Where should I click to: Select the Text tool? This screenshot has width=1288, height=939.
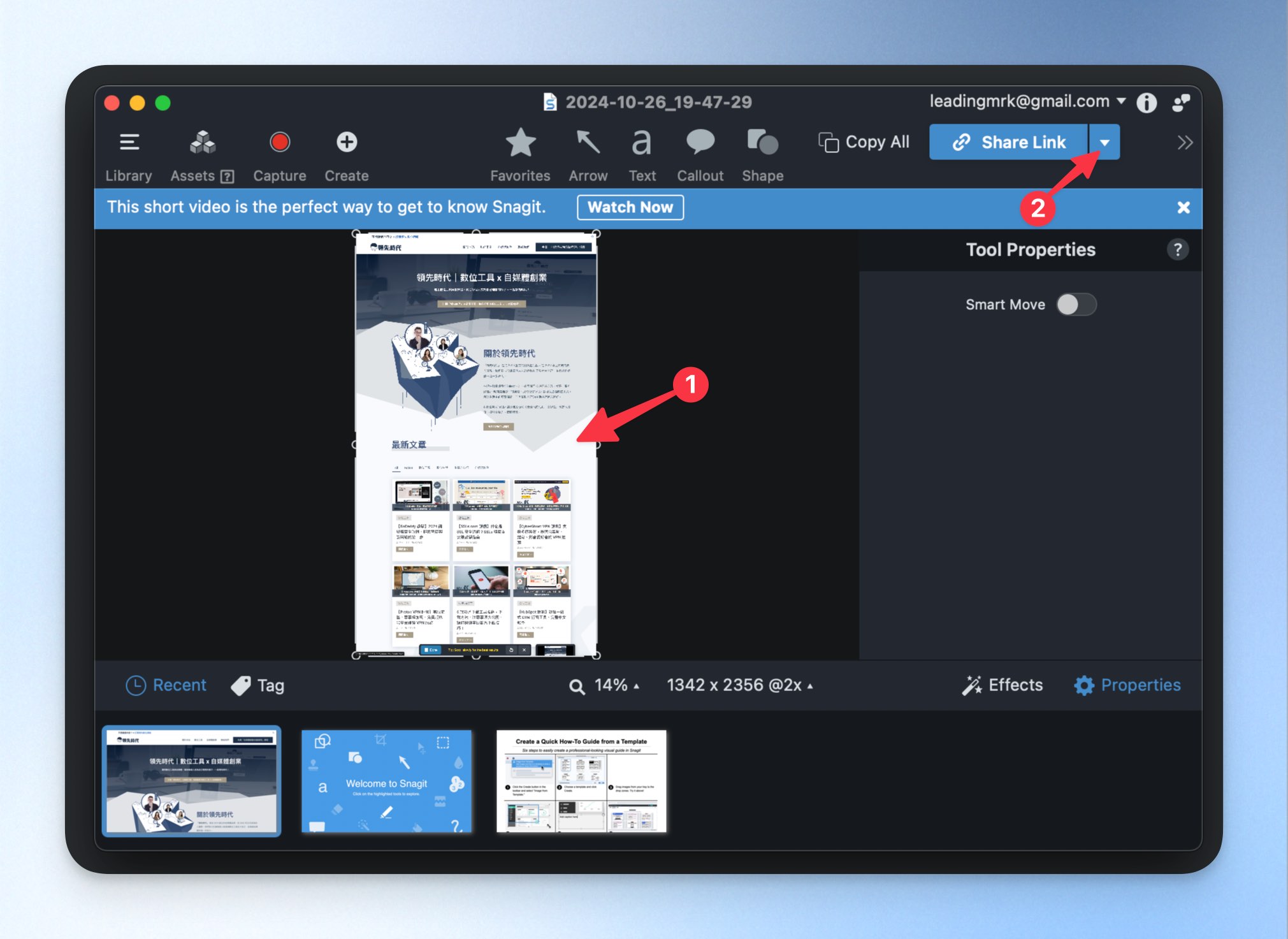642,156
